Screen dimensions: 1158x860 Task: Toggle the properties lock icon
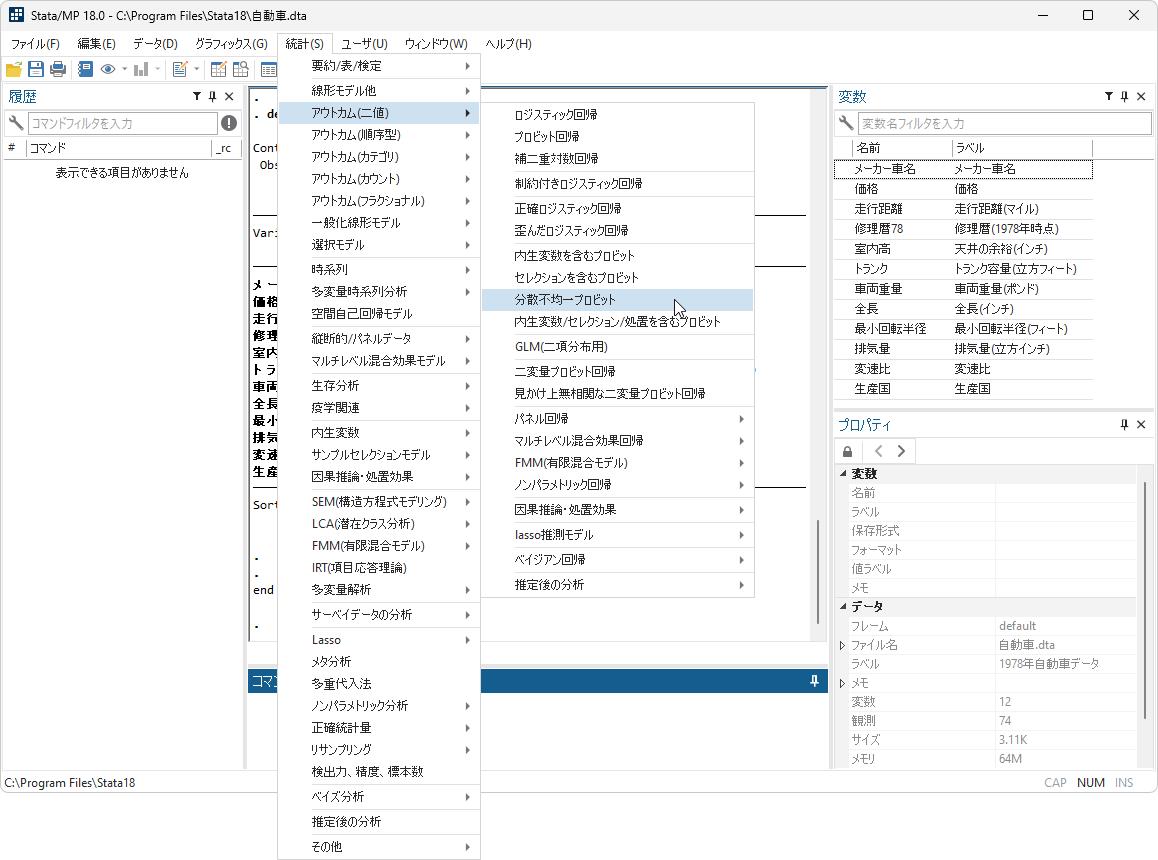tap(848, 451)
